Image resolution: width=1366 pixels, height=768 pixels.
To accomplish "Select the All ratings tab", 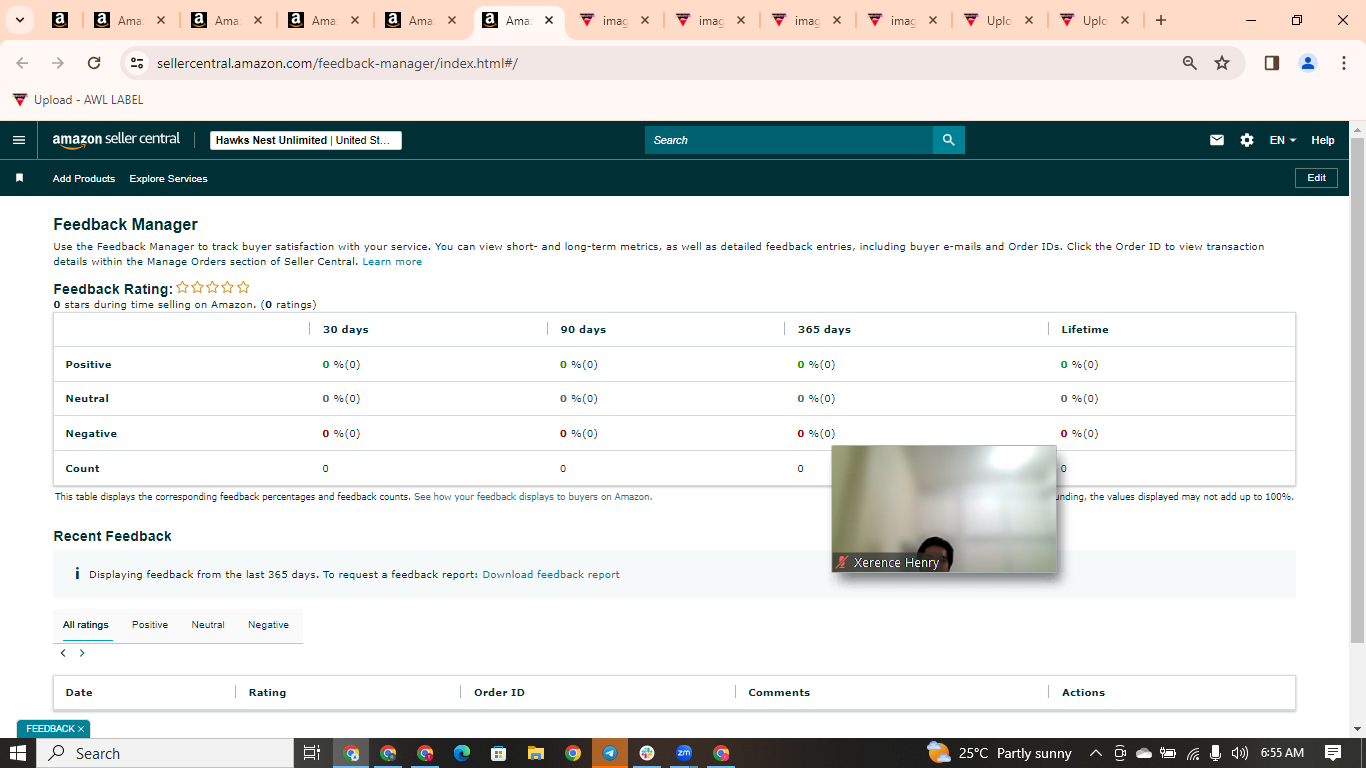I will [x=86, y=625].
